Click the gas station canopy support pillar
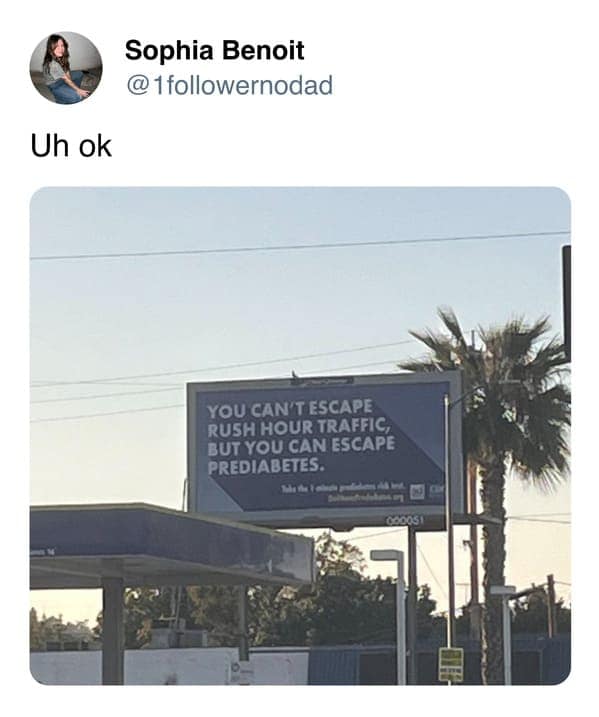Viewport: 599px width, 717px height. 112,631
